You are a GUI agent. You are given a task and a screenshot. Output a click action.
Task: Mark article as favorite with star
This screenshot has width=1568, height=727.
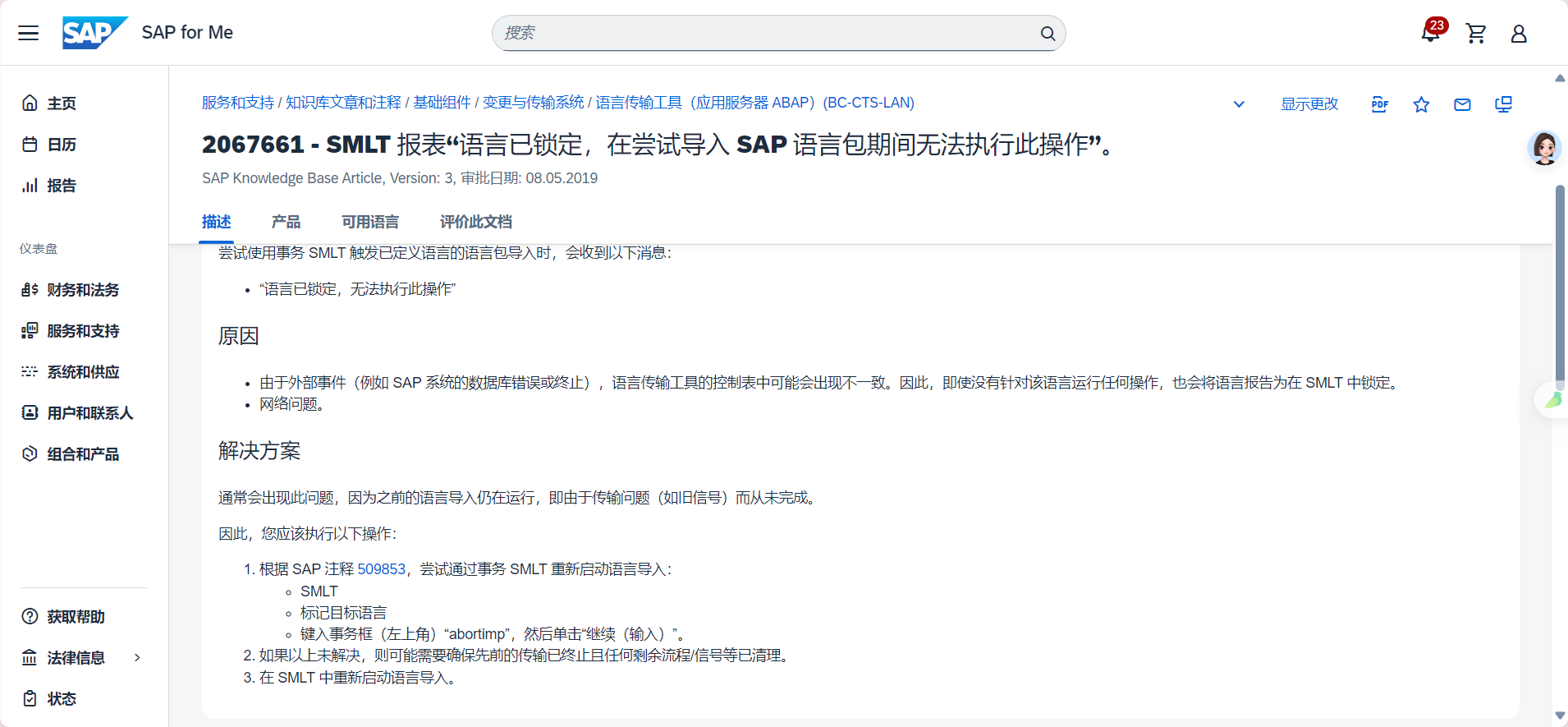1421,104
